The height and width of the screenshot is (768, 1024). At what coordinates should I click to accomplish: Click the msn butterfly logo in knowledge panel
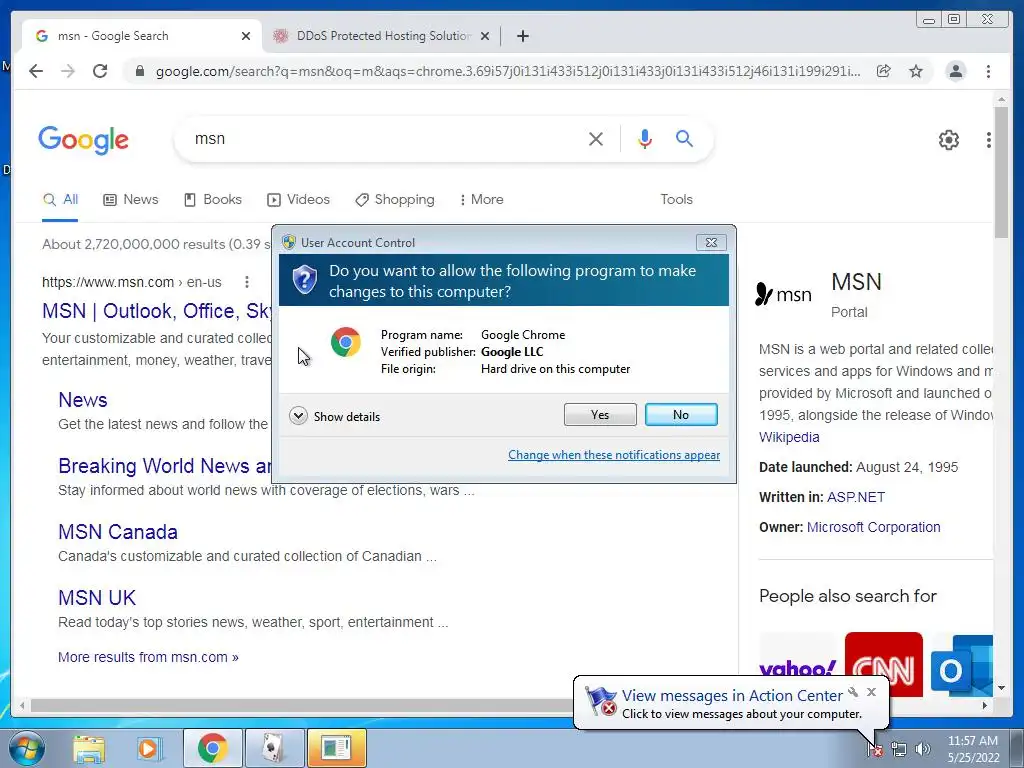coord(764,294)
